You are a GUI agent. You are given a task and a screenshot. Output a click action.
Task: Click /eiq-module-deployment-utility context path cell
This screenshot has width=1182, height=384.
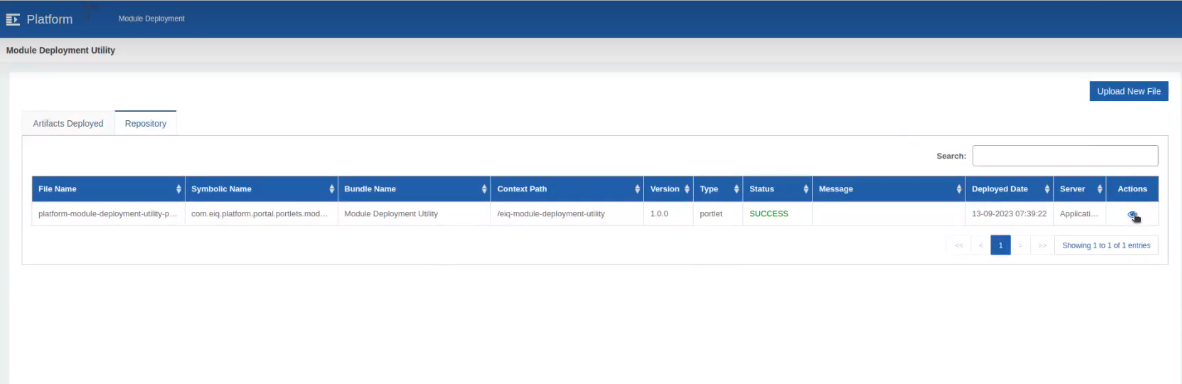pyautogui.click(x=567, y=214)
